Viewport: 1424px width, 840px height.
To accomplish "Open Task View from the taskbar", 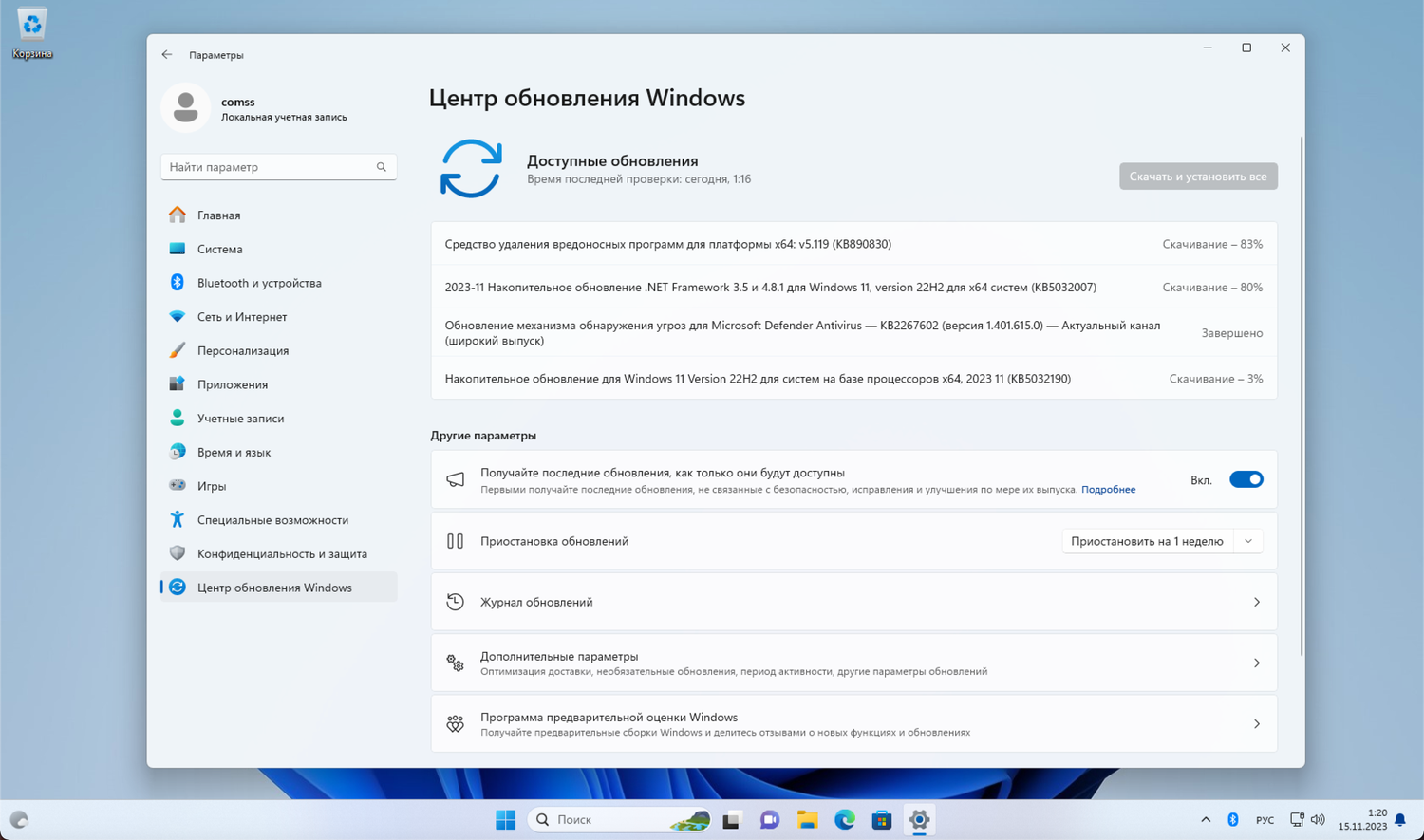I will (731, 820).
